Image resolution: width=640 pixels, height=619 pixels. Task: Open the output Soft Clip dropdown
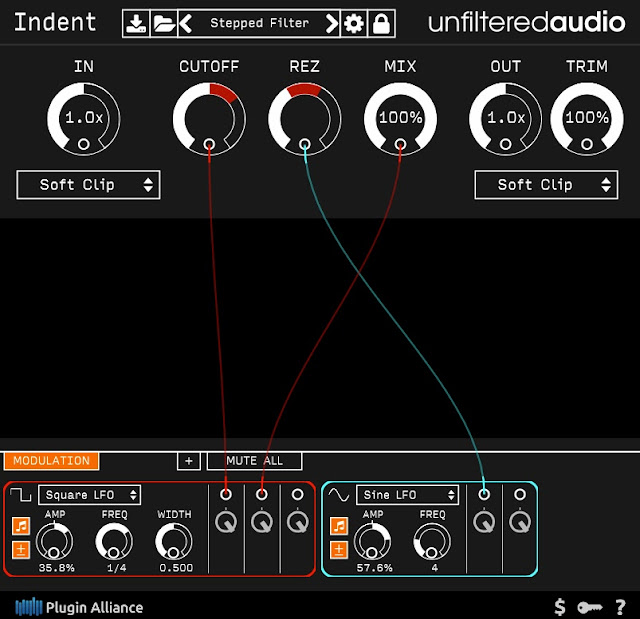(546, 185)
